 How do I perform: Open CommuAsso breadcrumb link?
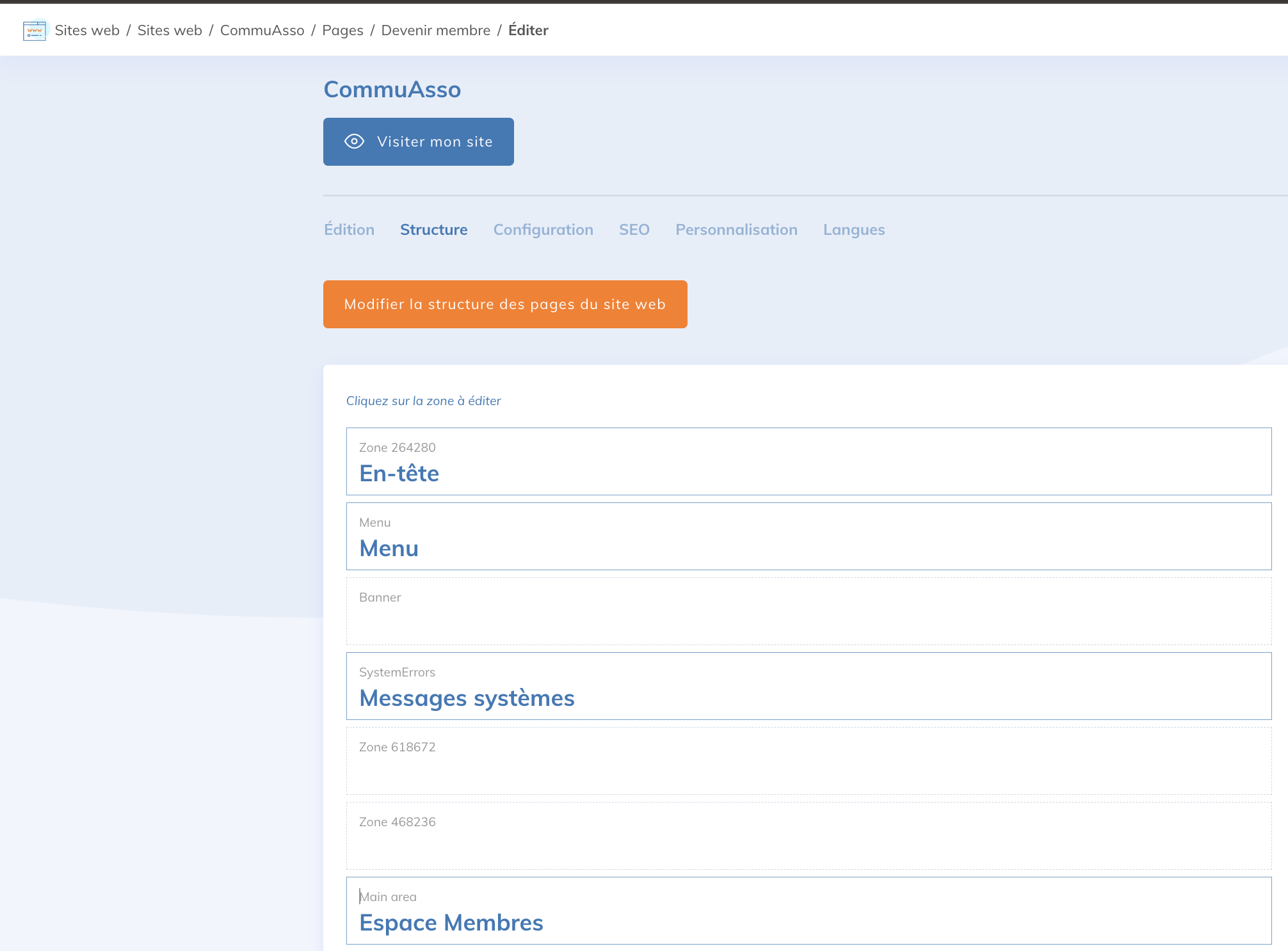point(262,31)
